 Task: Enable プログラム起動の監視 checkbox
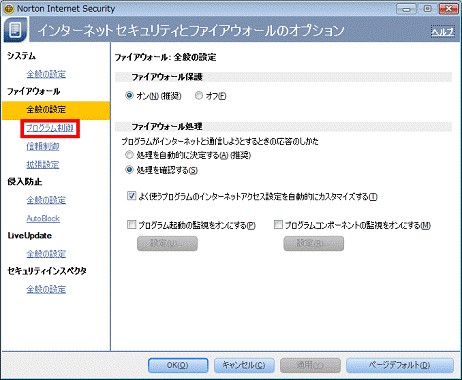point(132,225)
